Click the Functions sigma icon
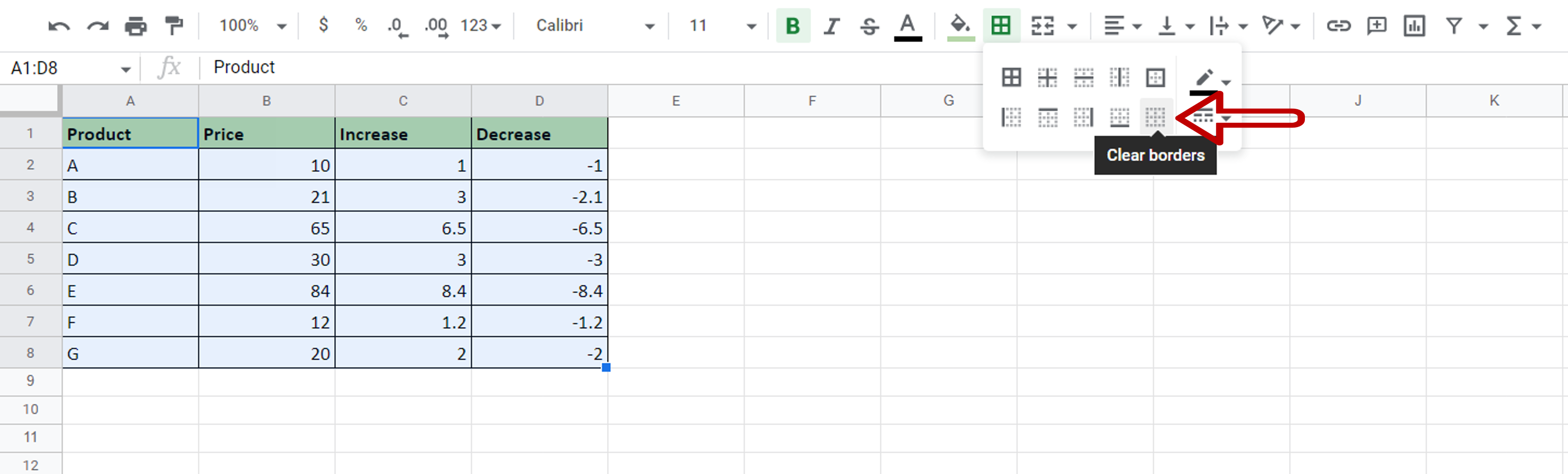 click(x=1513, y=26)
